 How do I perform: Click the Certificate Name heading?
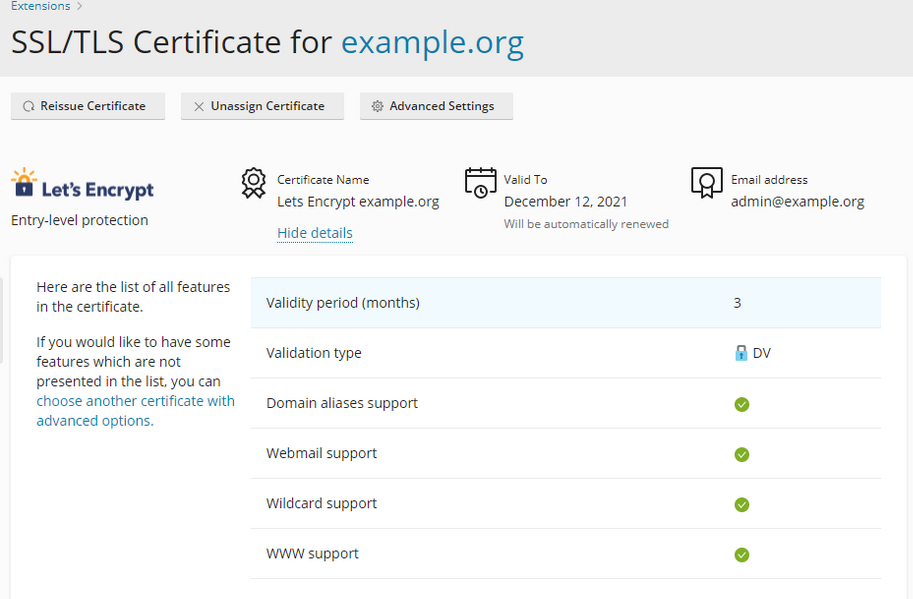(323, 180)
